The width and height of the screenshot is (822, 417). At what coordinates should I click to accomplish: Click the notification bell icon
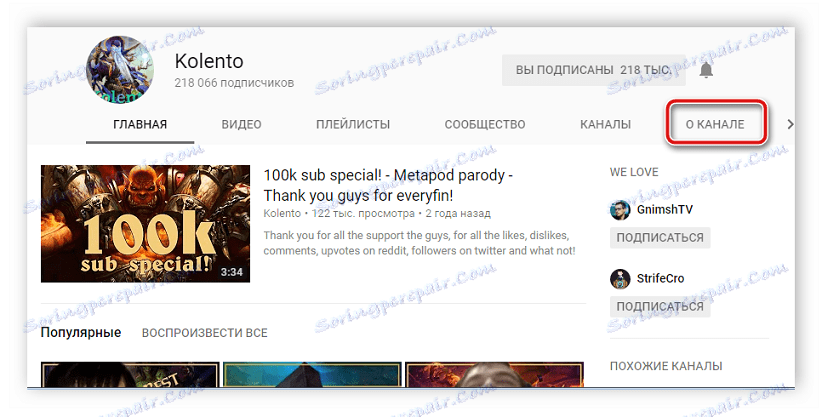click(x=706, y=70)
